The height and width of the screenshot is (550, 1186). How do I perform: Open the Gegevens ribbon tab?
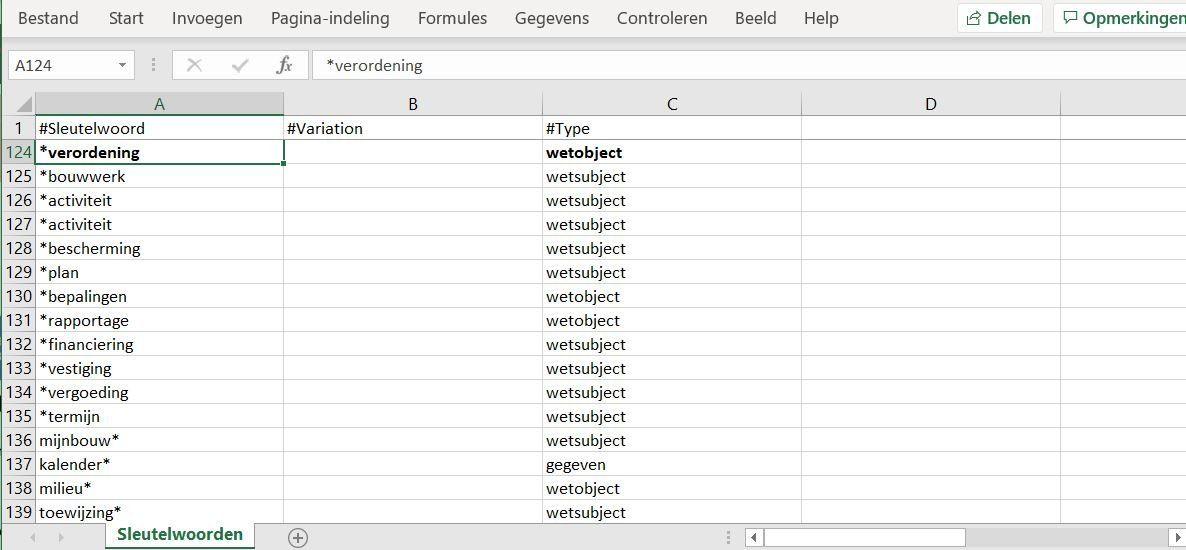coord(552,18)
